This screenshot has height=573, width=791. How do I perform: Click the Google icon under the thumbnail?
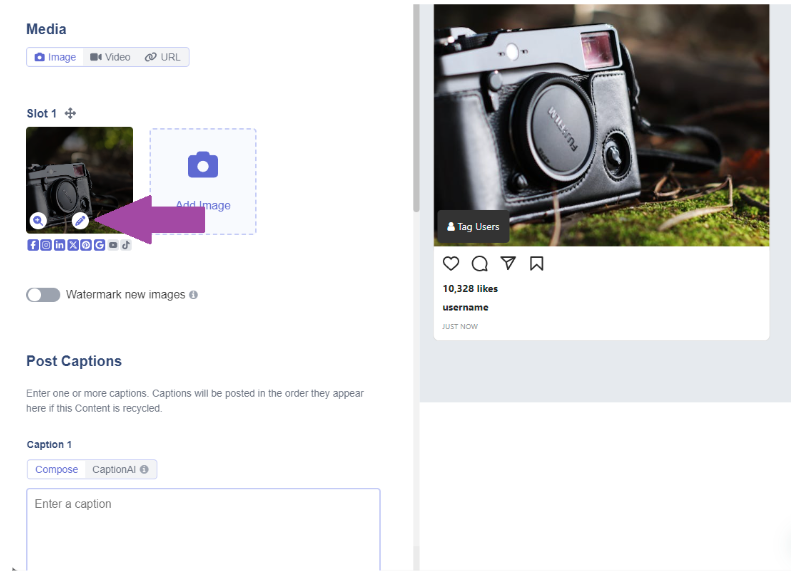[x=99, y=245]
